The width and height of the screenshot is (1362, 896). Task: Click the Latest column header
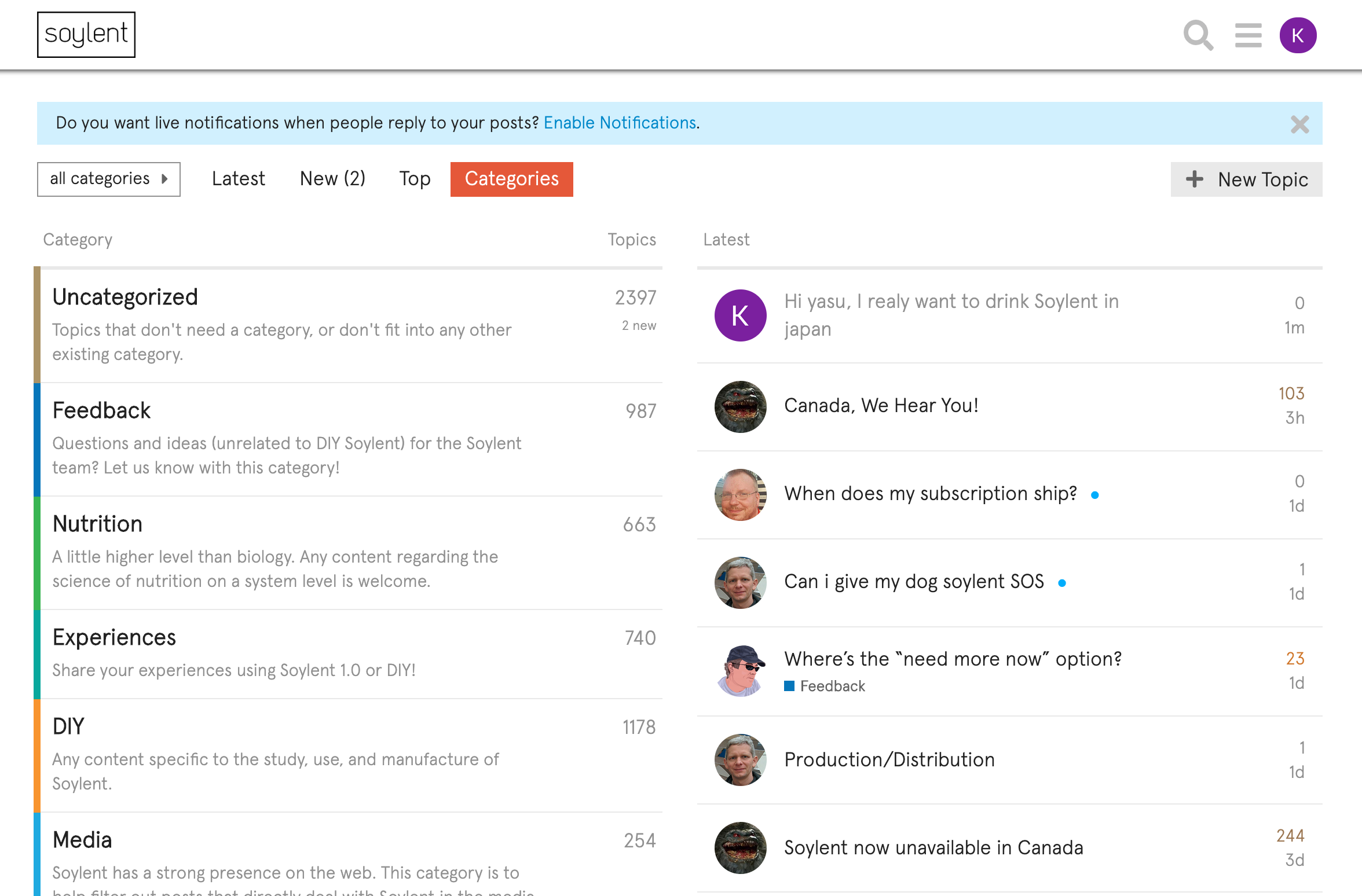tap(726, 240)
